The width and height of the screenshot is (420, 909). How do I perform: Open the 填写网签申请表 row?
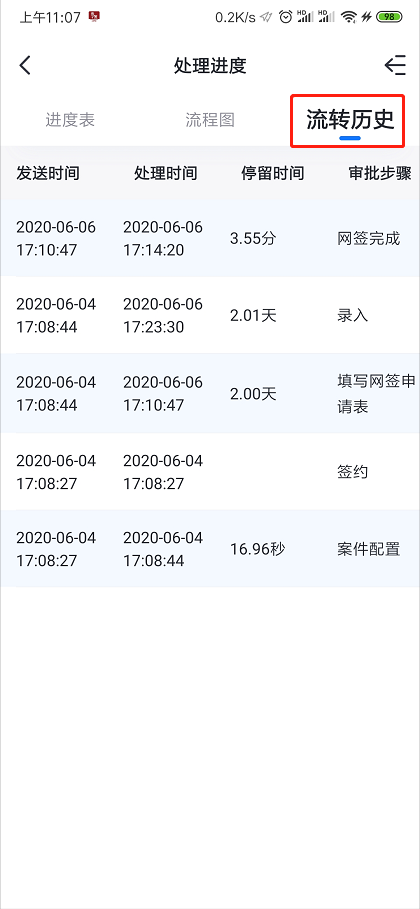pos(210,394)
